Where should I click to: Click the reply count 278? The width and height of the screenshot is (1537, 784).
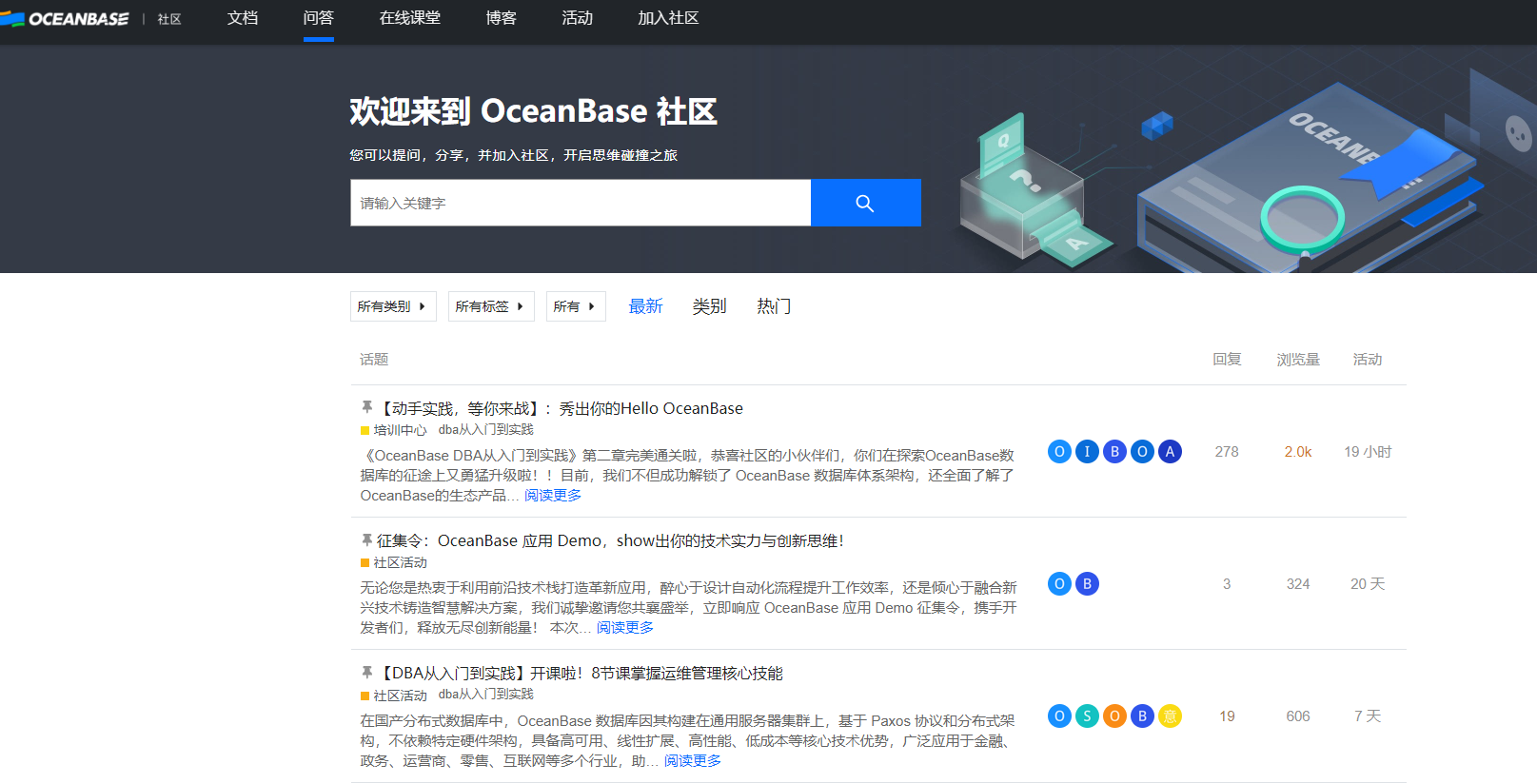tap(1227, 451)
